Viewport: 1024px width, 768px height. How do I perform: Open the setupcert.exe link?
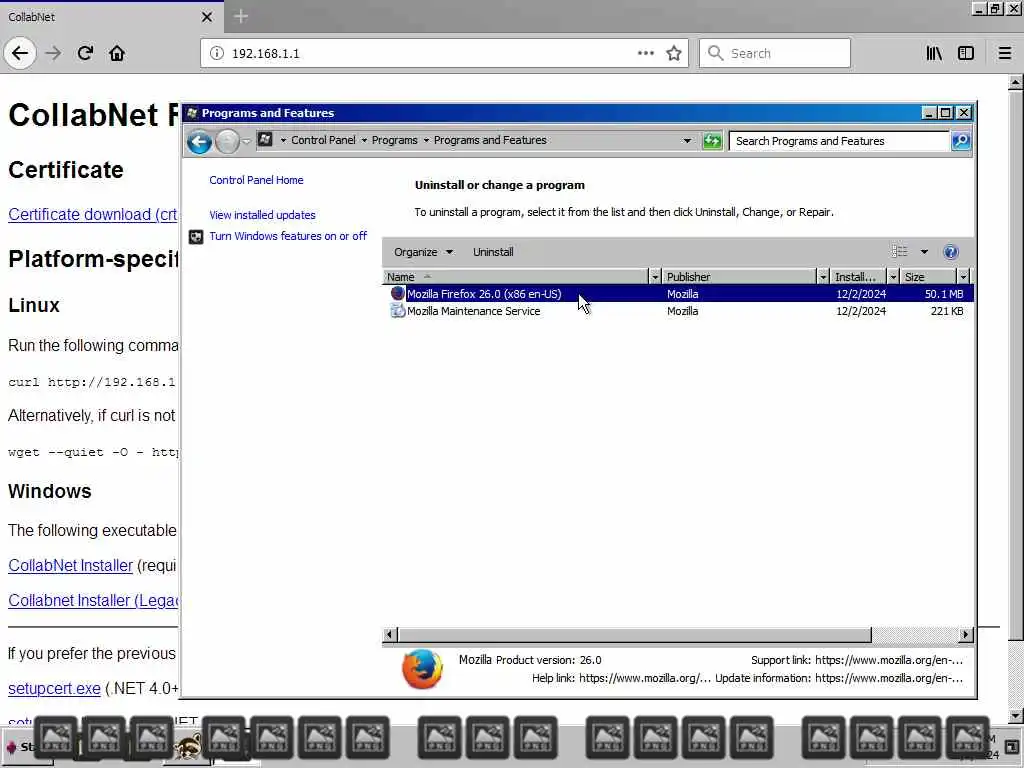(x=54, y=688)
